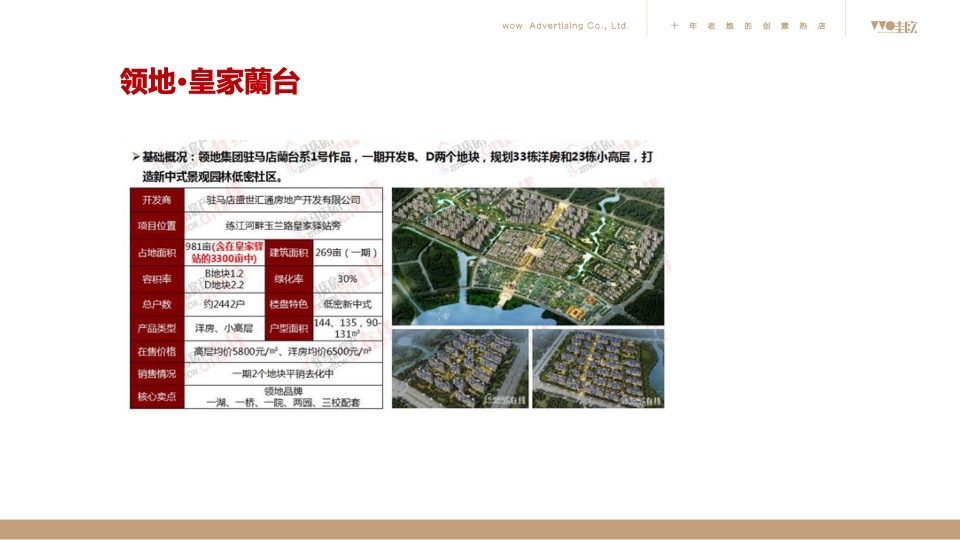Select the cell 低密新中式
Image resolution: width=960 pixels, height=540 pixels.
pos(347,304)
